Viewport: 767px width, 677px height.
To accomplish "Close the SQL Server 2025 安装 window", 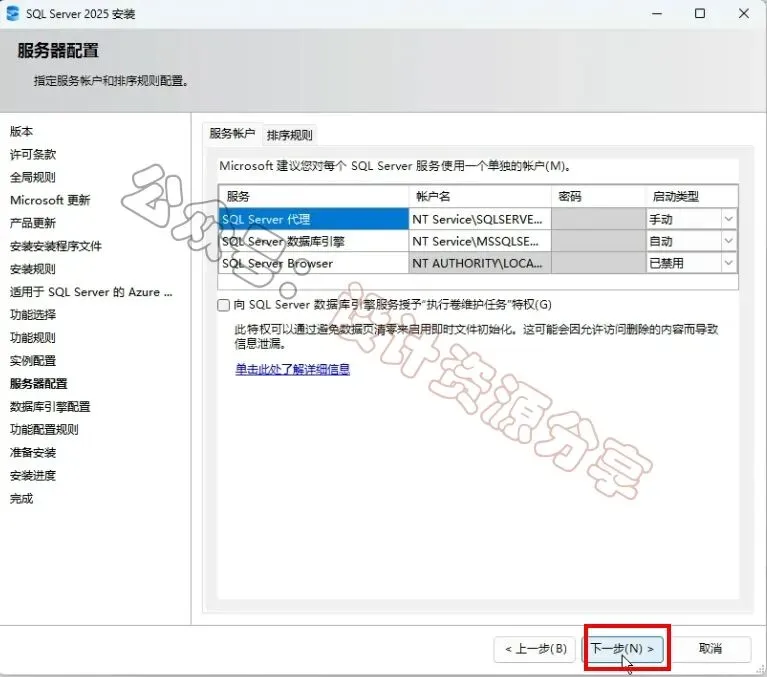I will [x=744, y=14].
